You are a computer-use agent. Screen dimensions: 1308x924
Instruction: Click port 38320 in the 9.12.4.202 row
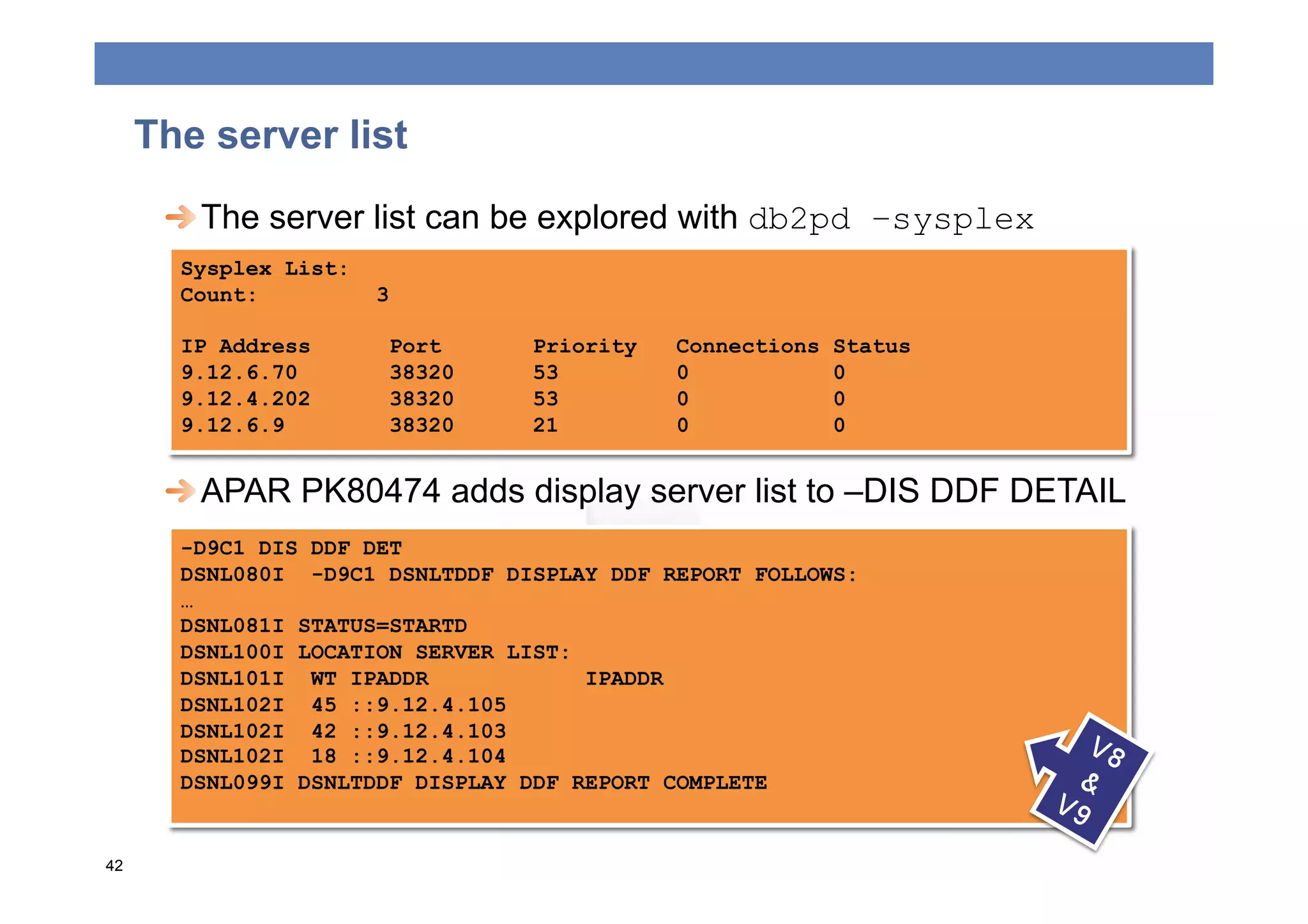(x=422, y=398)
